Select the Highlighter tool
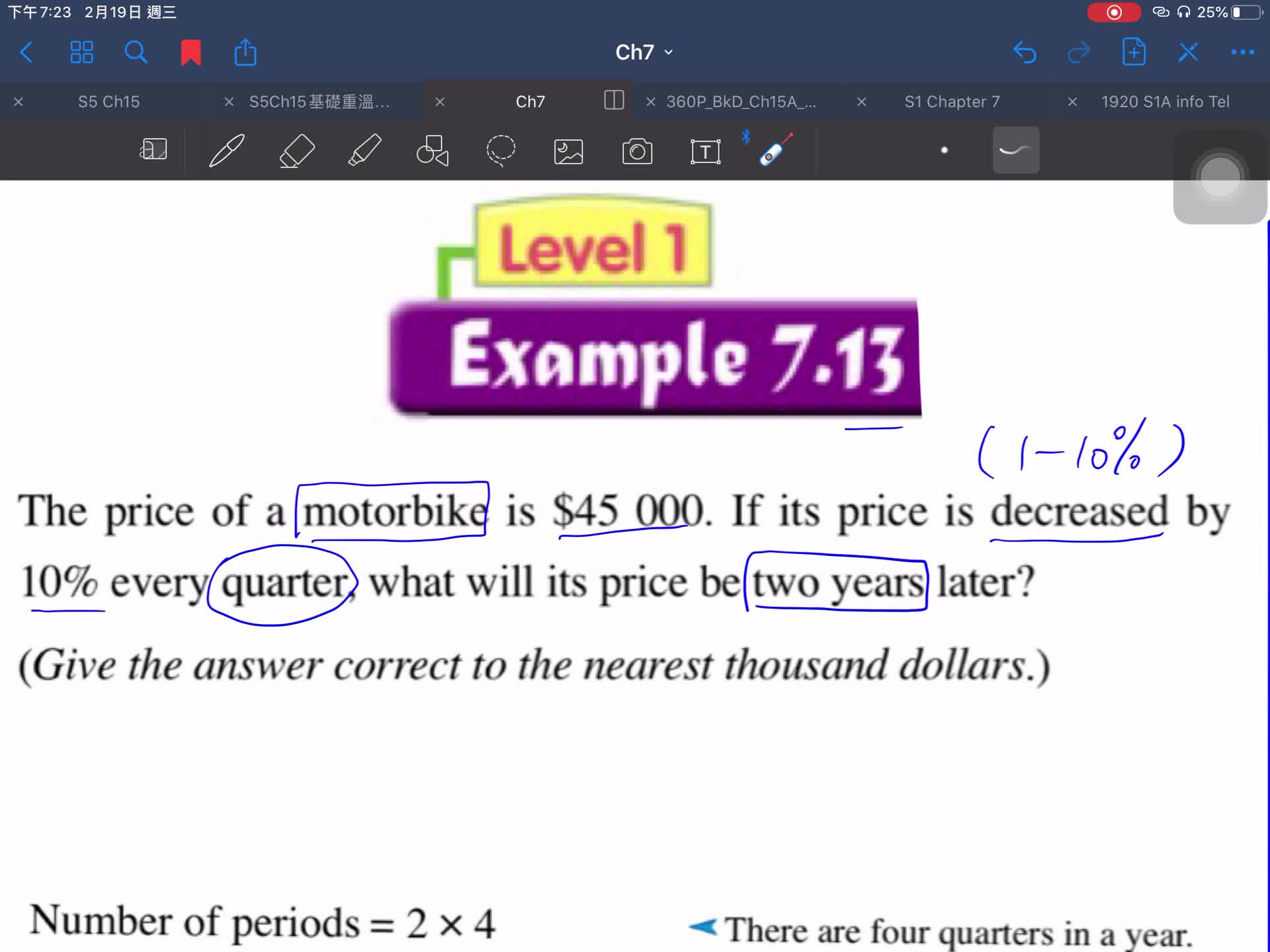Image resolution: width=1270 pixels, height=952 pixels. 363,151
